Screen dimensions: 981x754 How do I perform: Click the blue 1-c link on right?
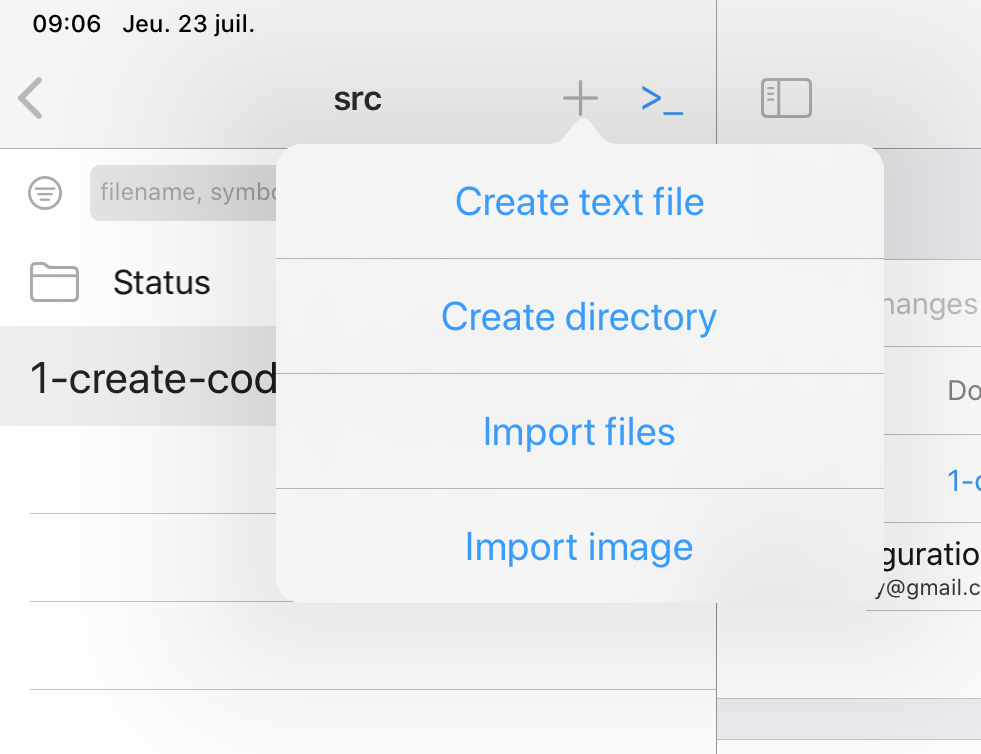coord(963,481)
